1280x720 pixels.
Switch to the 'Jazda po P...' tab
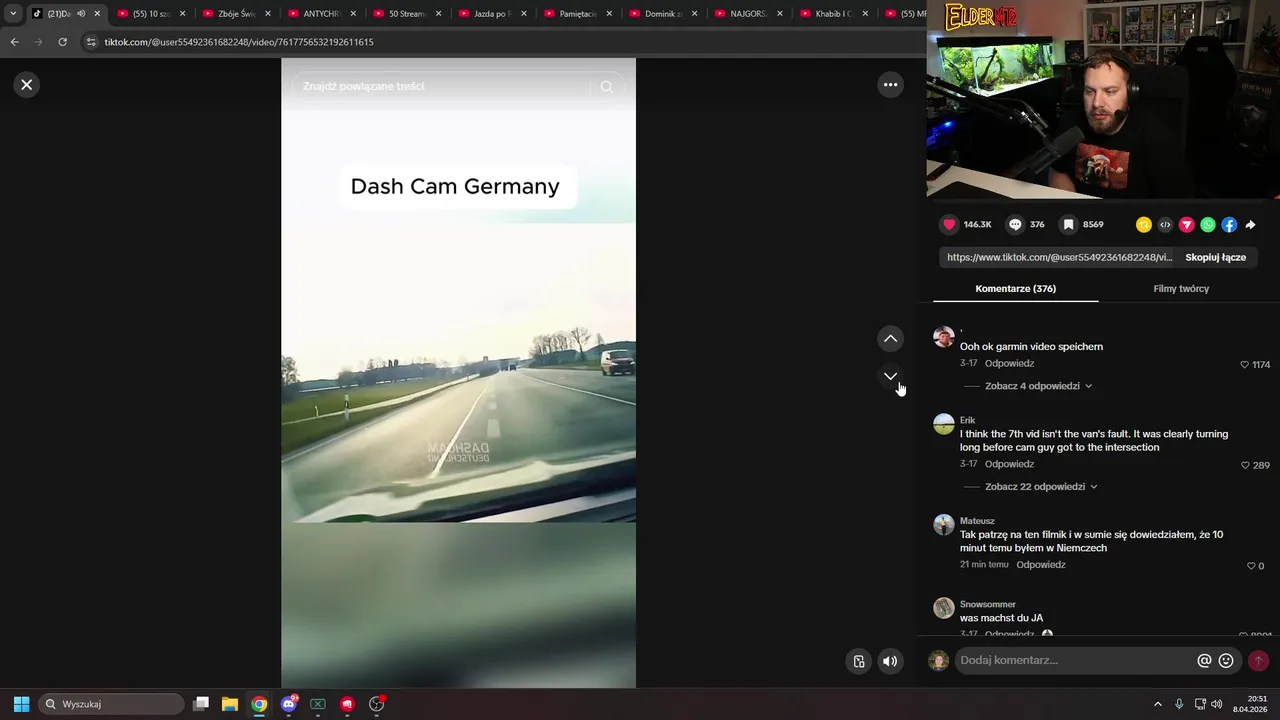click(x=493, y=14)
